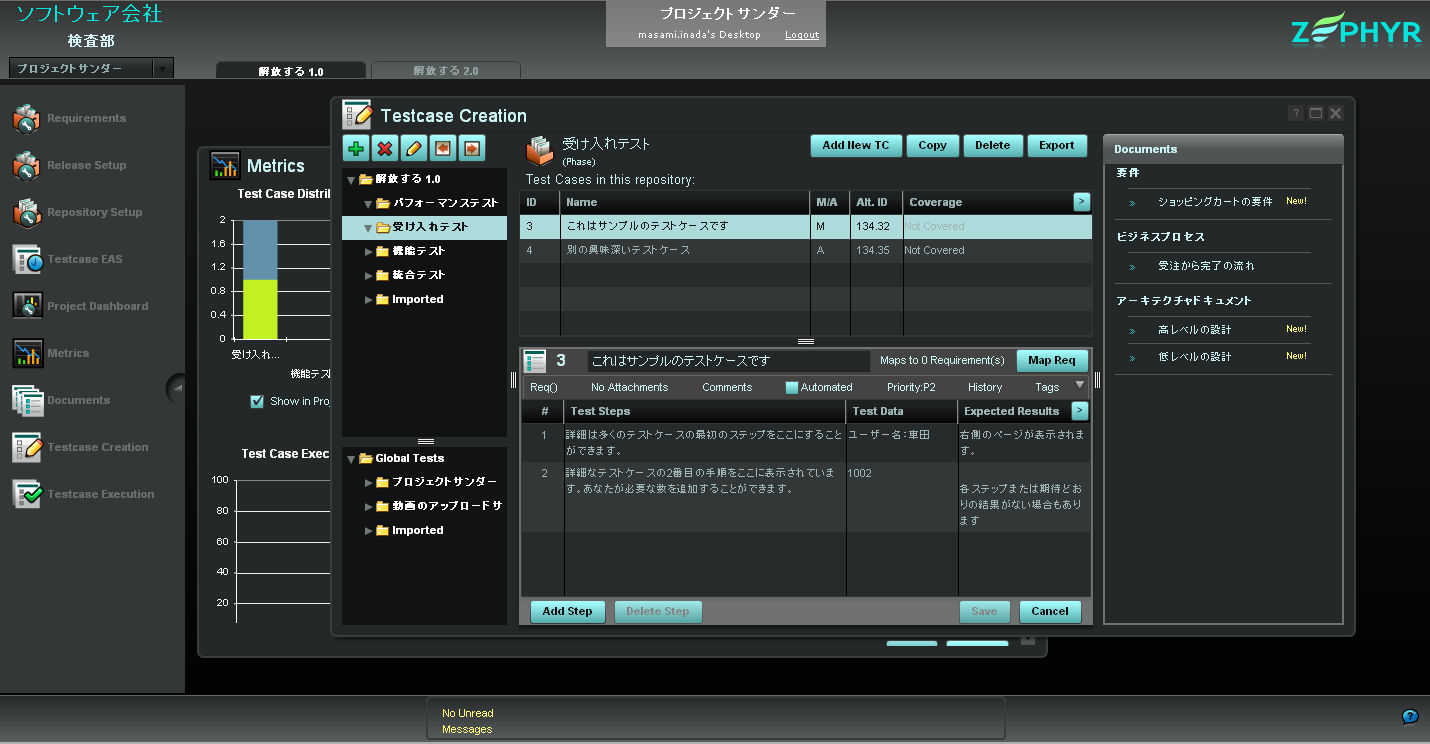The width and height of the screenshot is (1430, 744).
Task: Toggle the Automated checkbox
Action: tap(792, 387)
